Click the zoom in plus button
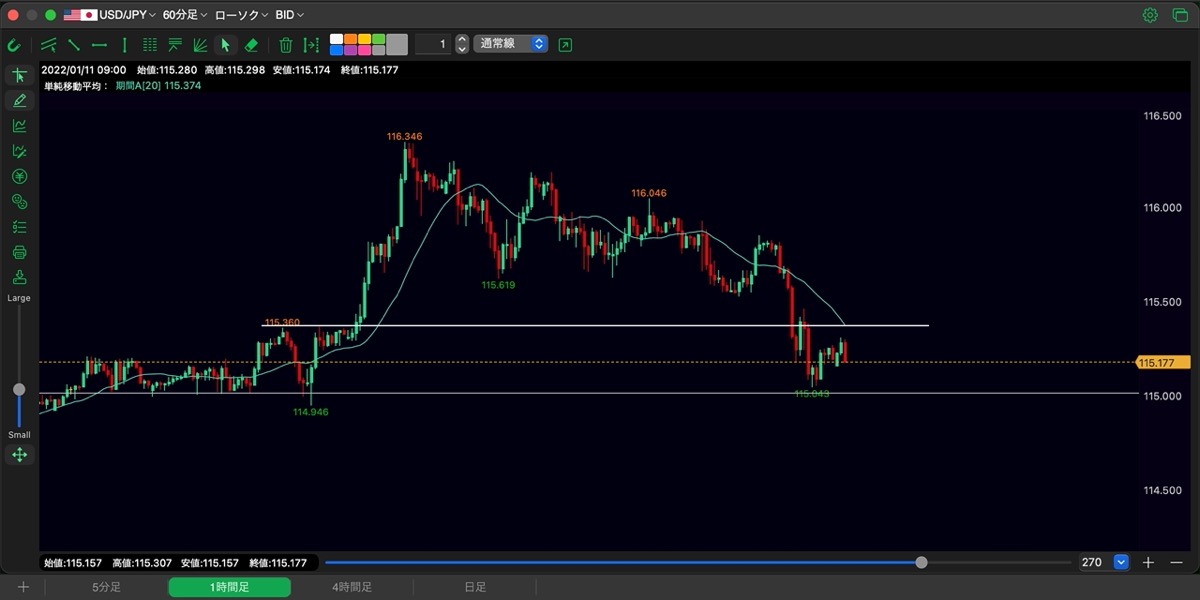 pos(1149,562)
